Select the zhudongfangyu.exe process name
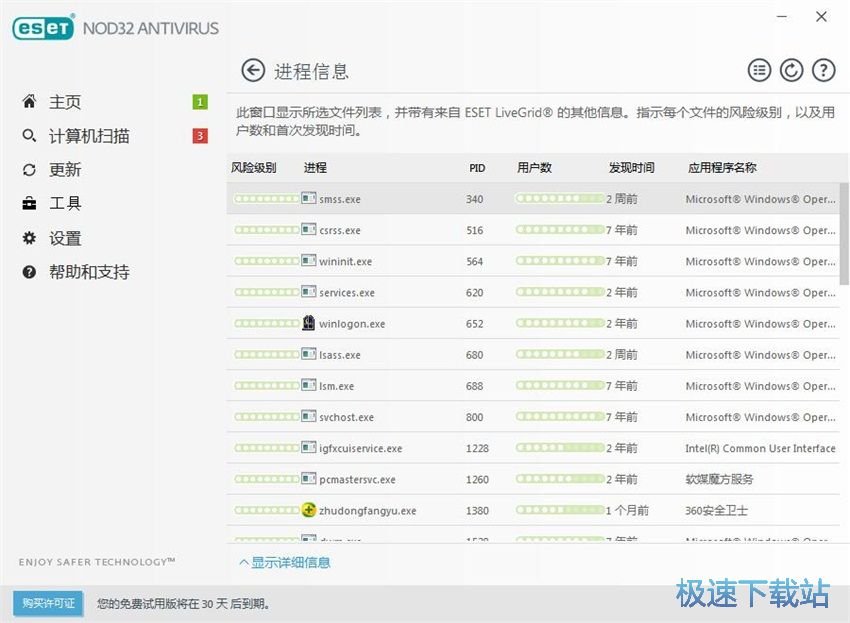The width and height of the screenshot is (850, 623). 368,511
